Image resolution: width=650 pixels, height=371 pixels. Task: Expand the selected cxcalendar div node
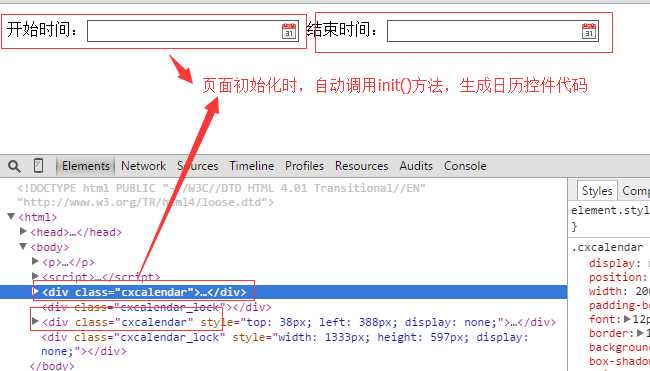click(35, 291)
